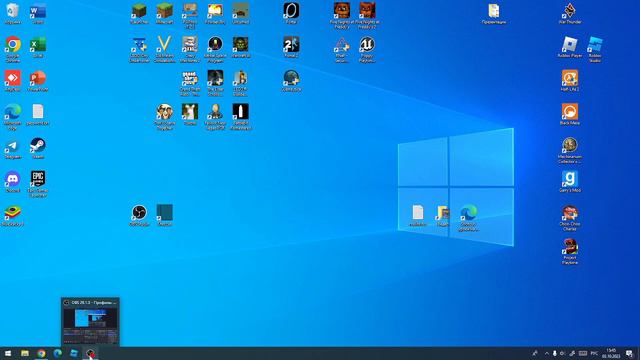Viewport: 640px width, 360px height.
Task: Select the Machinarium Collector's shortcut
Action: point(570,150)
